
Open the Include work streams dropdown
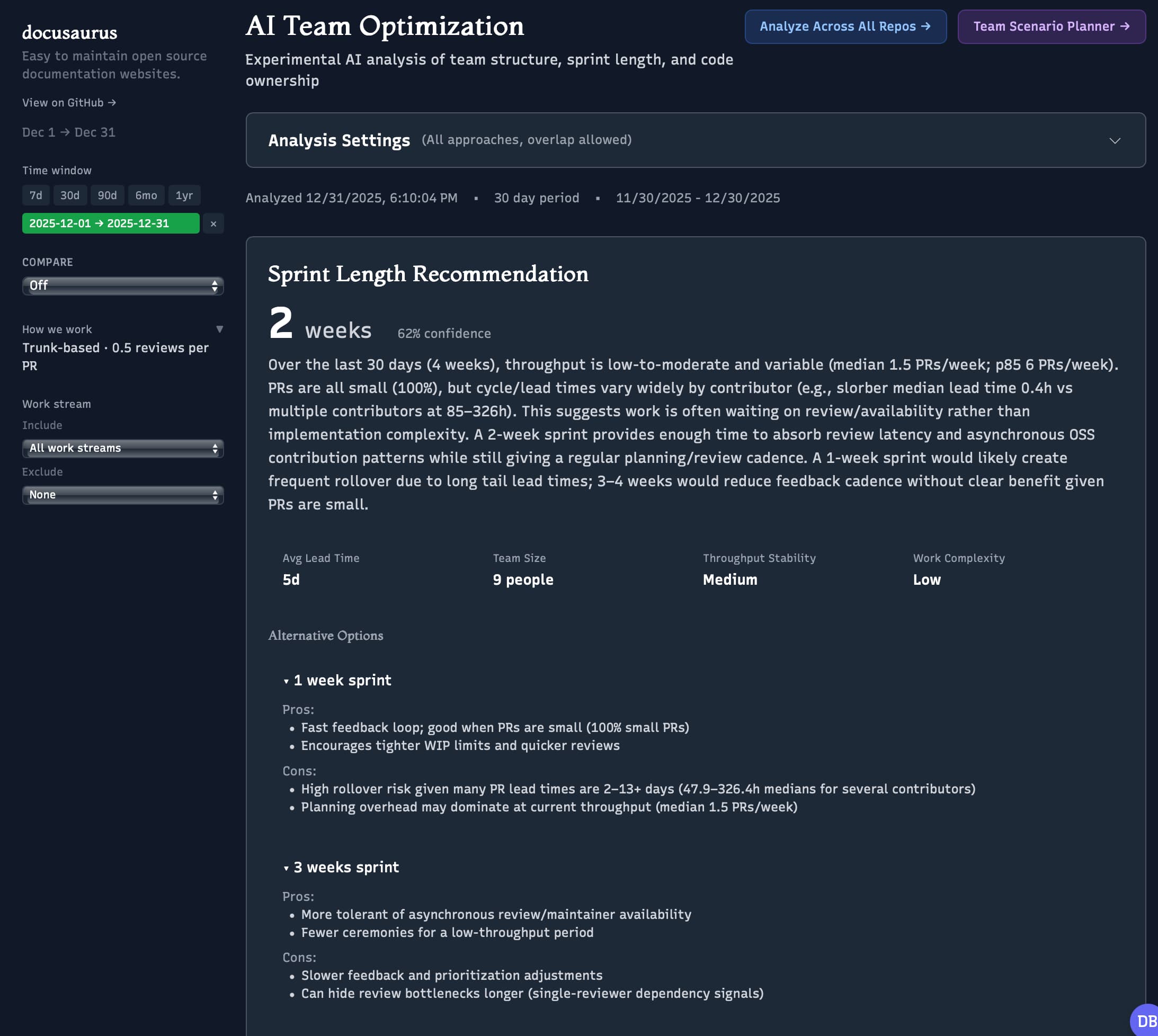122,449
